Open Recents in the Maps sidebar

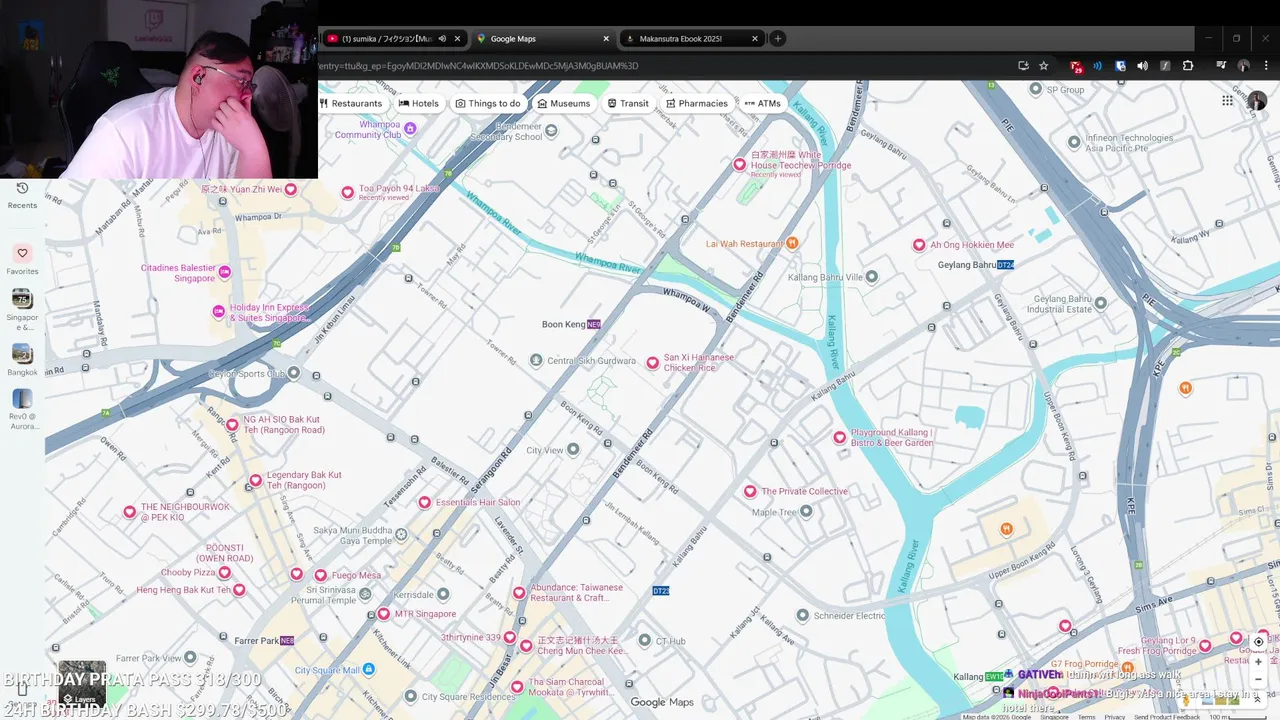[22, 195]
